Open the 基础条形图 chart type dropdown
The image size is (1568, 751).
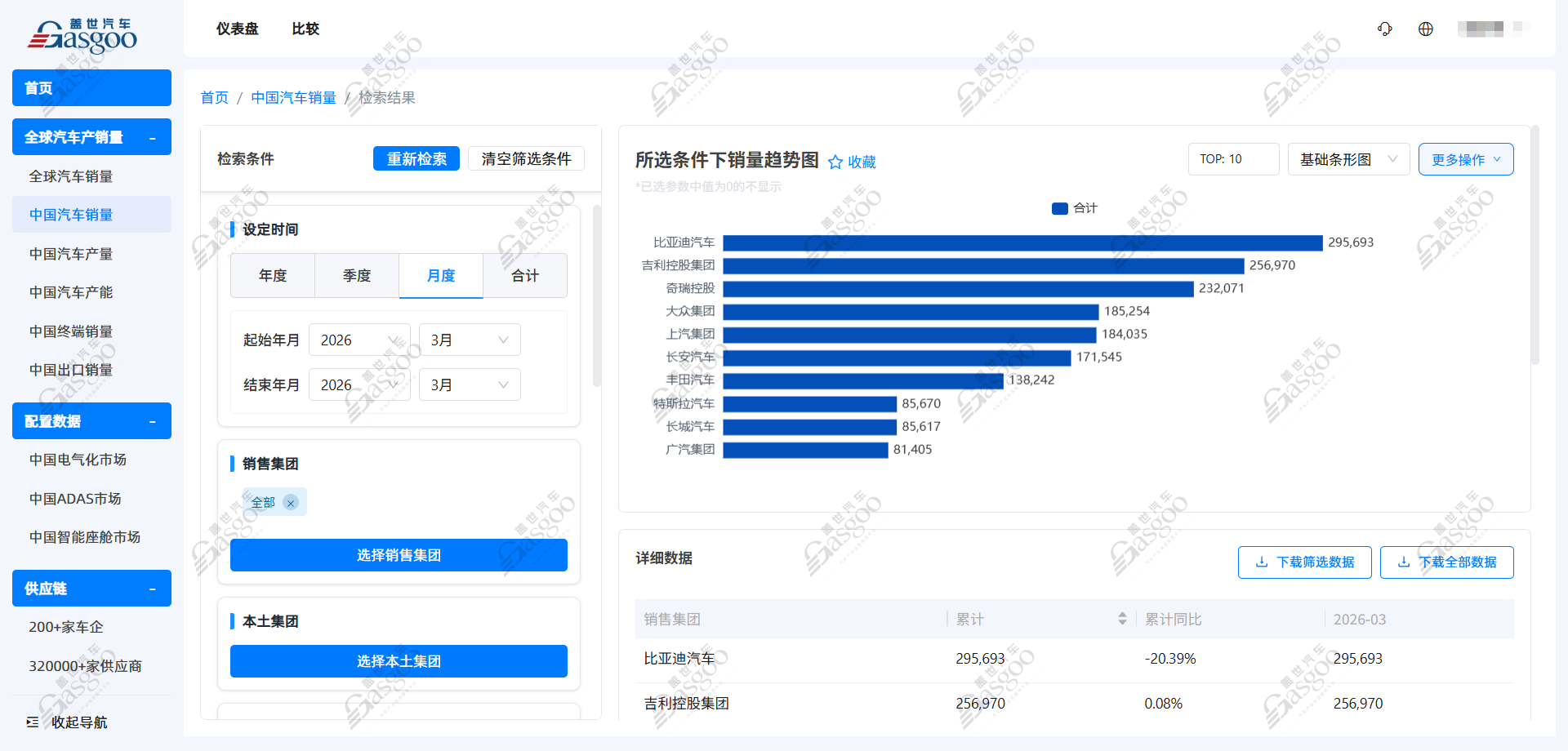coord(1347,159)
